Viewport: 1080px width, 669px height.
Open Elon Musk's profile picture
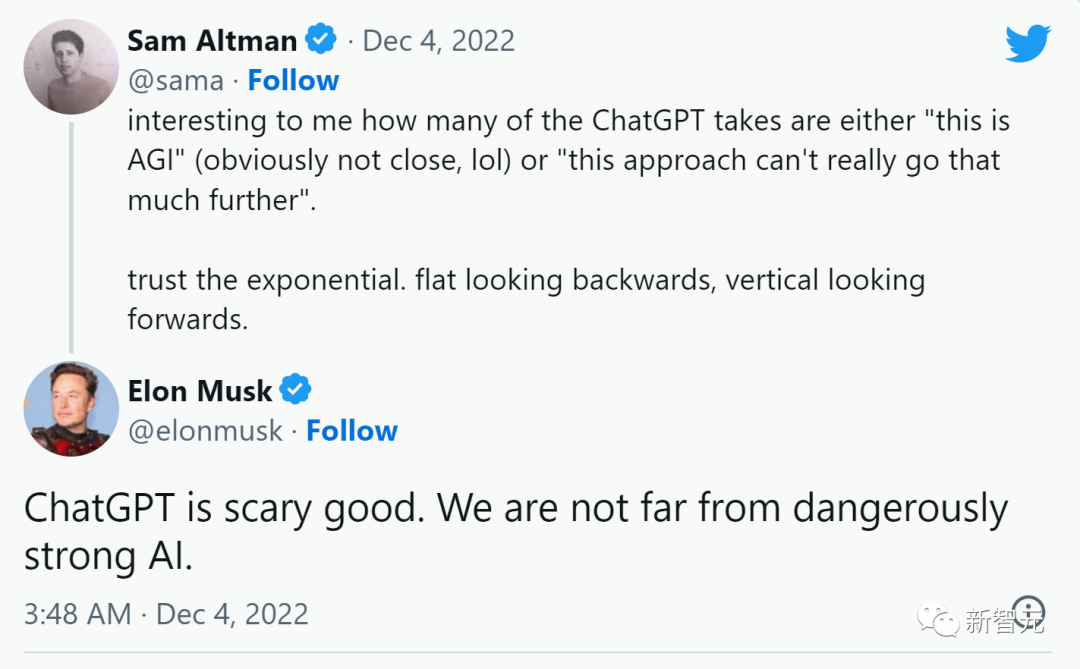point(71,409)
